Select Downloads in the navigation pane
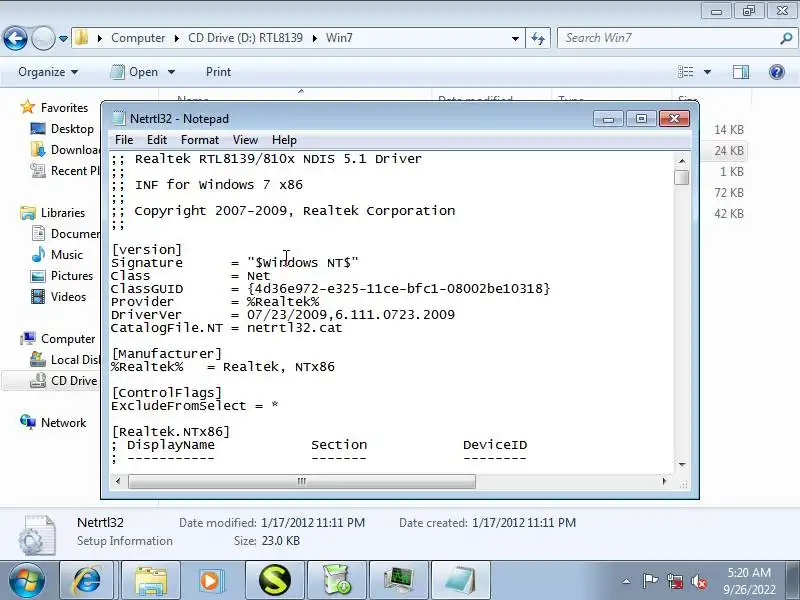The width and height of the screenshot is (800, 600). click(x=65, y=149)
